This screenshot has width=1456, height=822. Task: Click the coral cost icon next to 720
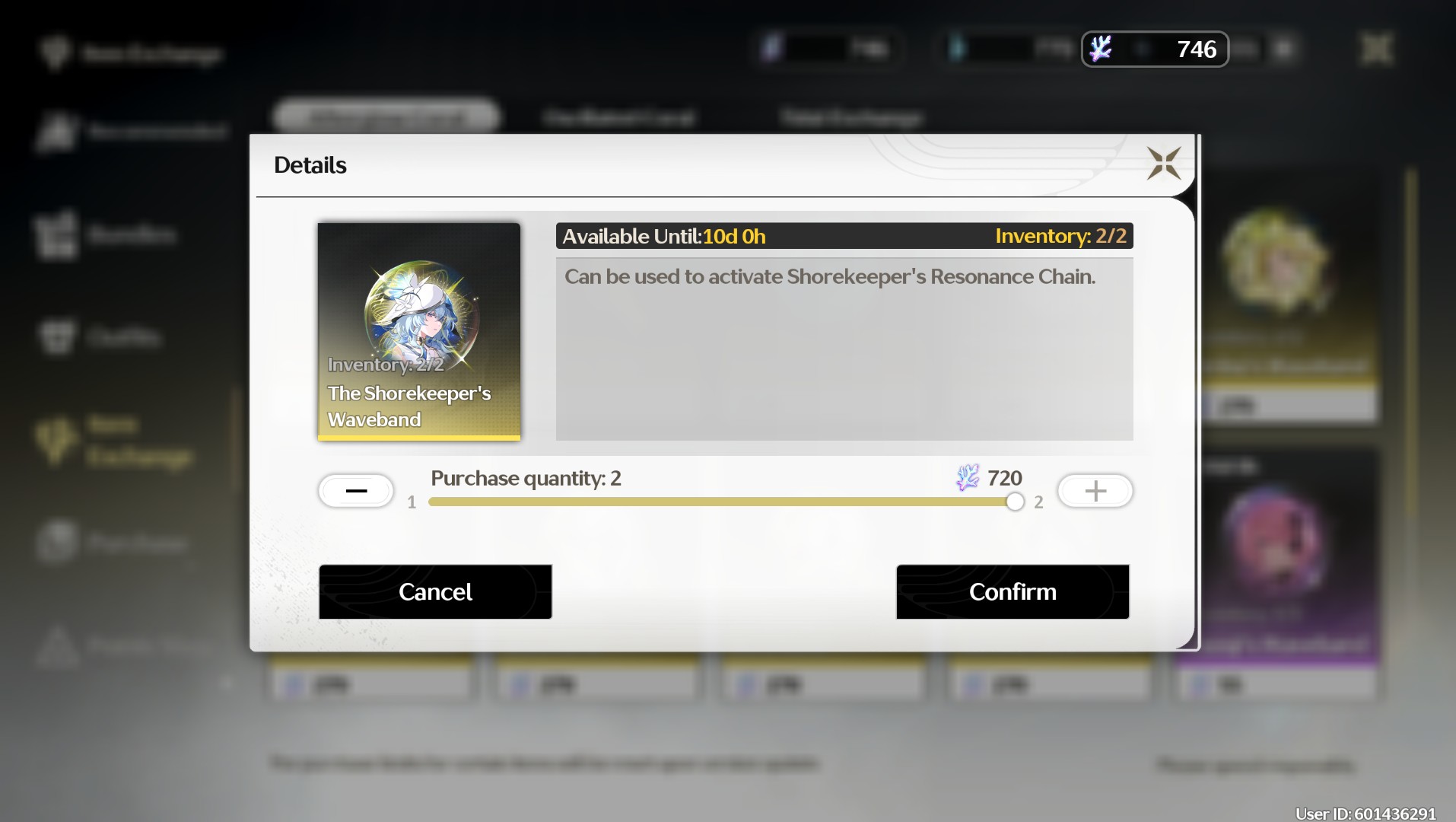pos(968,478)
